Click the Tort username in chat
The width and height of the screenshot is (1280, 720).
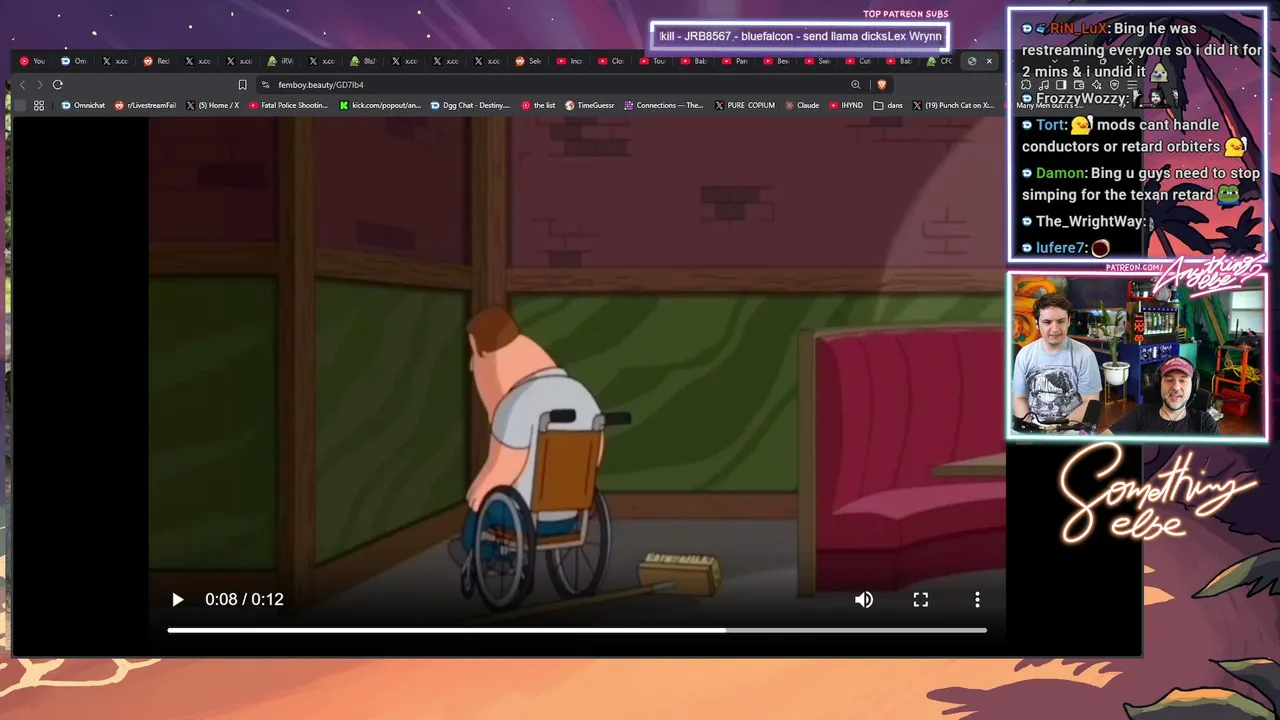[1050, 125]
